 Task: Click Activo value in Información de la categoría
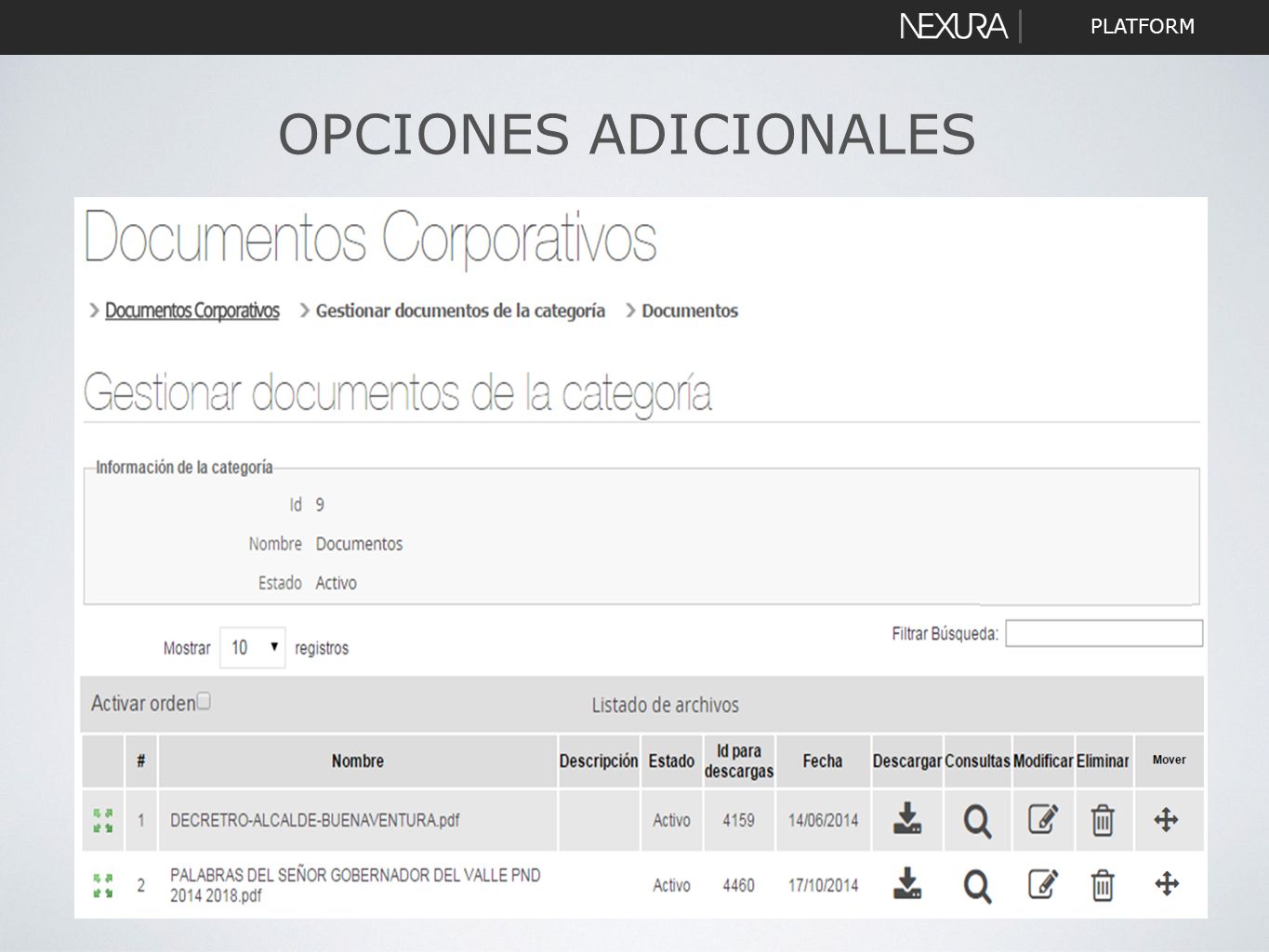point(336,583)
